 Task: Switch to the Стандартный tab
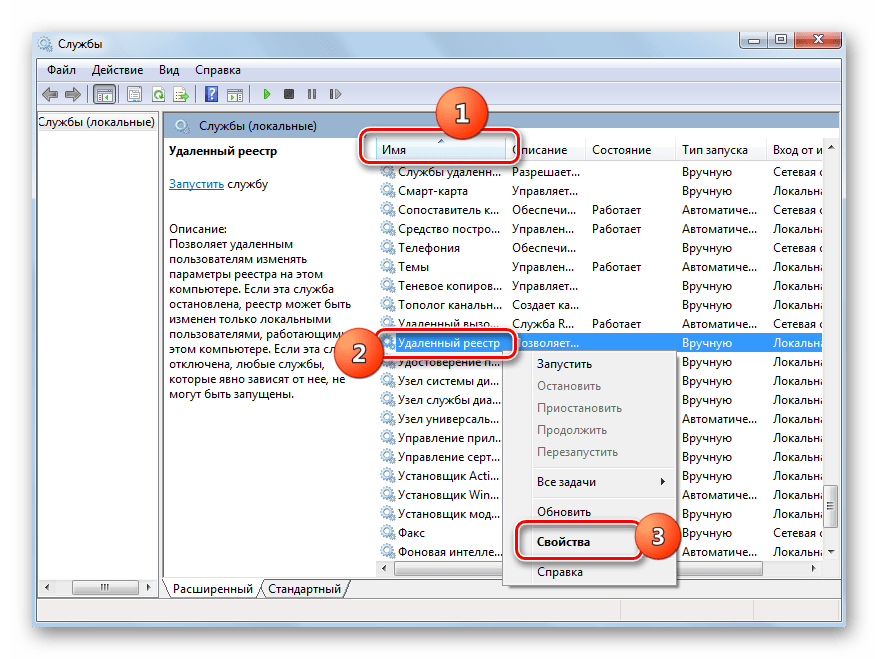click(x=304, y=589)
